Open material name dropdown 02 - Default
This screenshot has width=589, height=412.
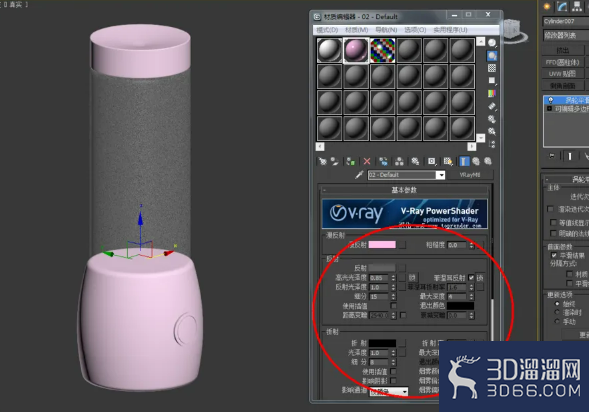(x=440, y=175)
